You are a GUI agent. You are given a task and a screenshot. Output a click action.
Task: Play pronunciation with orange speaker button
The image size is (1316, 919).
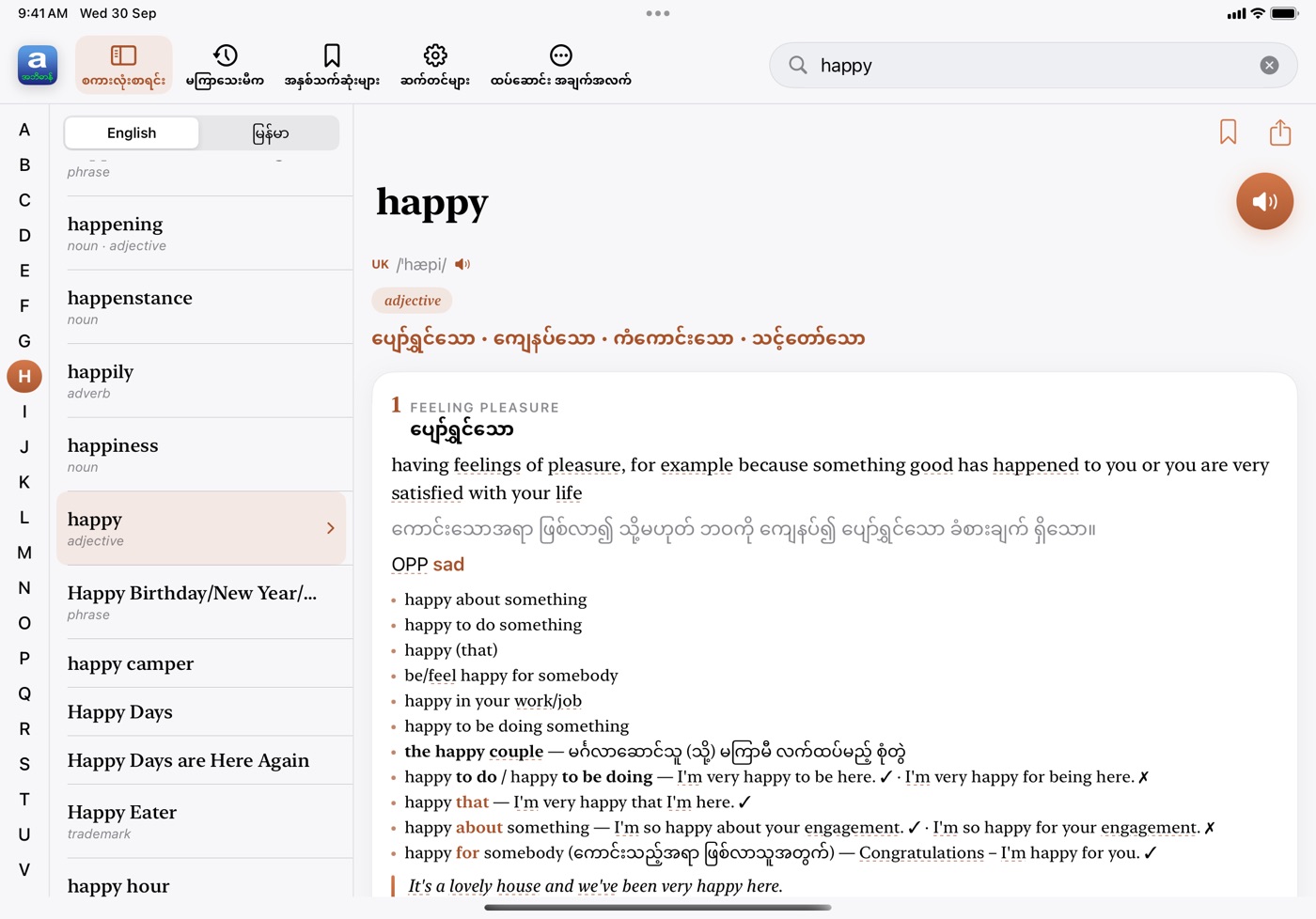coord(1264,201)
